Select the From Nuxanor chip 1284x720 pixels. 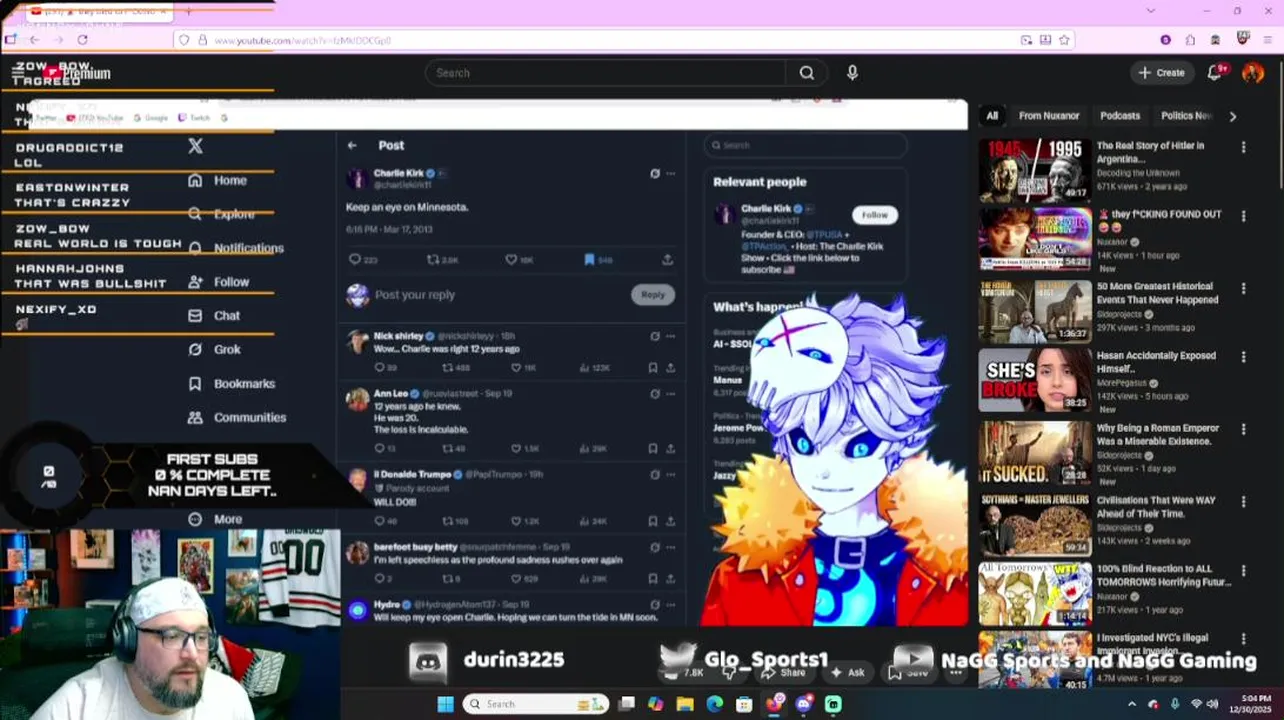click(x=1049, y=116)
